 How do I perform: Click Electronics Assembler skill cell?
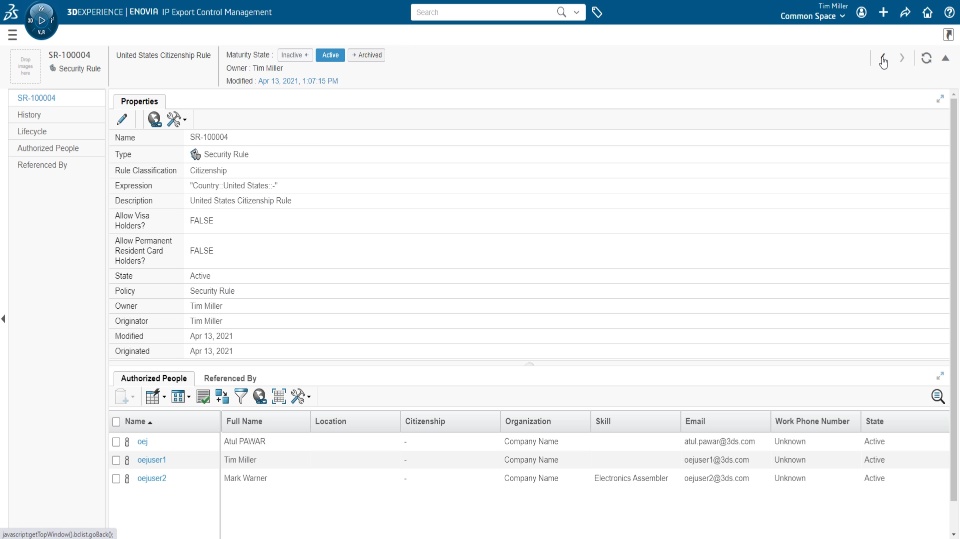tap(631, 478)
